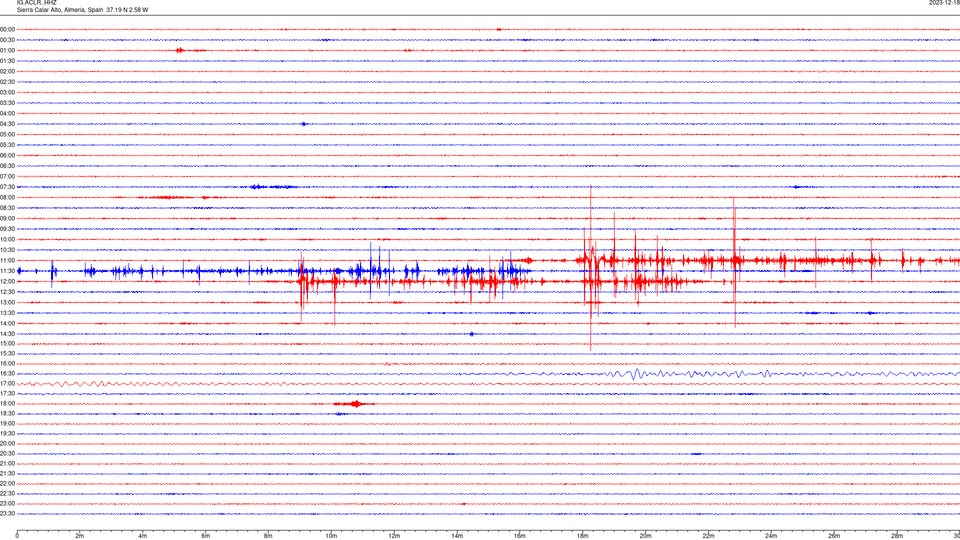This screenshot has width=960, height=540.
Task: Select the 14:00 time row label
Action: 7,323
